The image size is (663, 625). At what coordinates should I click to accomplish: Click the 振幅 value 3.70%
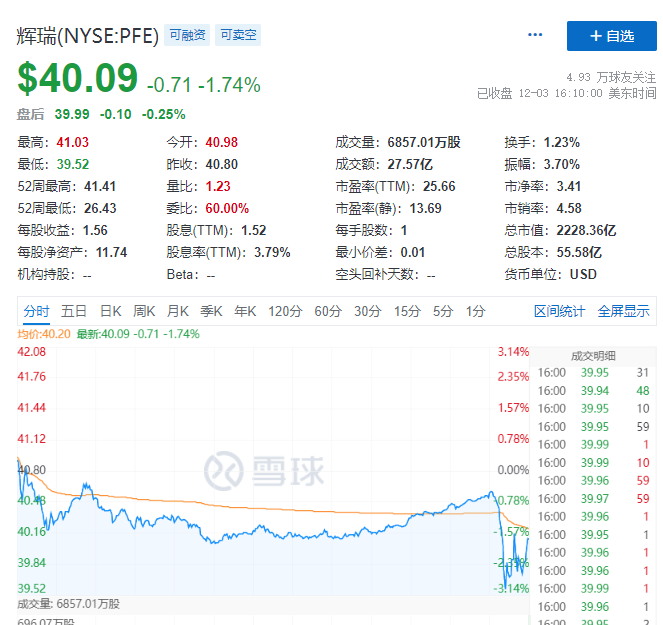(x=562, y=164)
